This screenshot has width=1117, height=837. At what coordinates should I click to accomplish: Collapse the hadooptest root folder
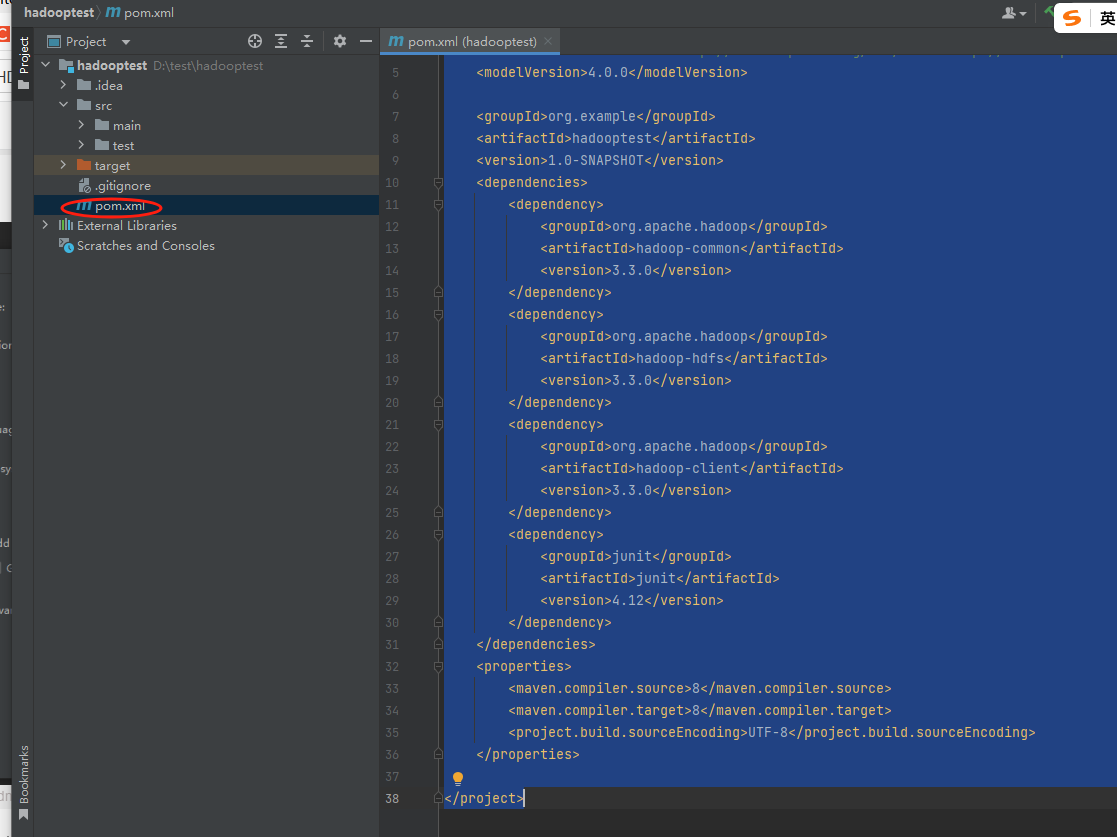pos(46,65)
